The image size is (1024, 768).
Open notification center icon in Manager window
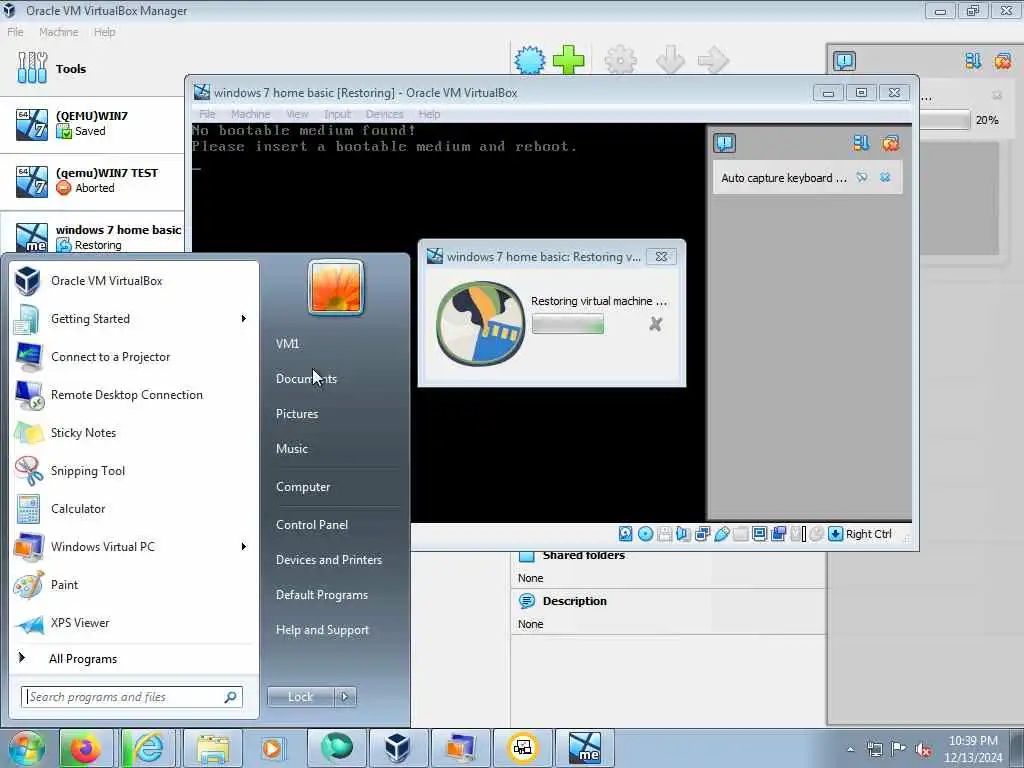844,61
